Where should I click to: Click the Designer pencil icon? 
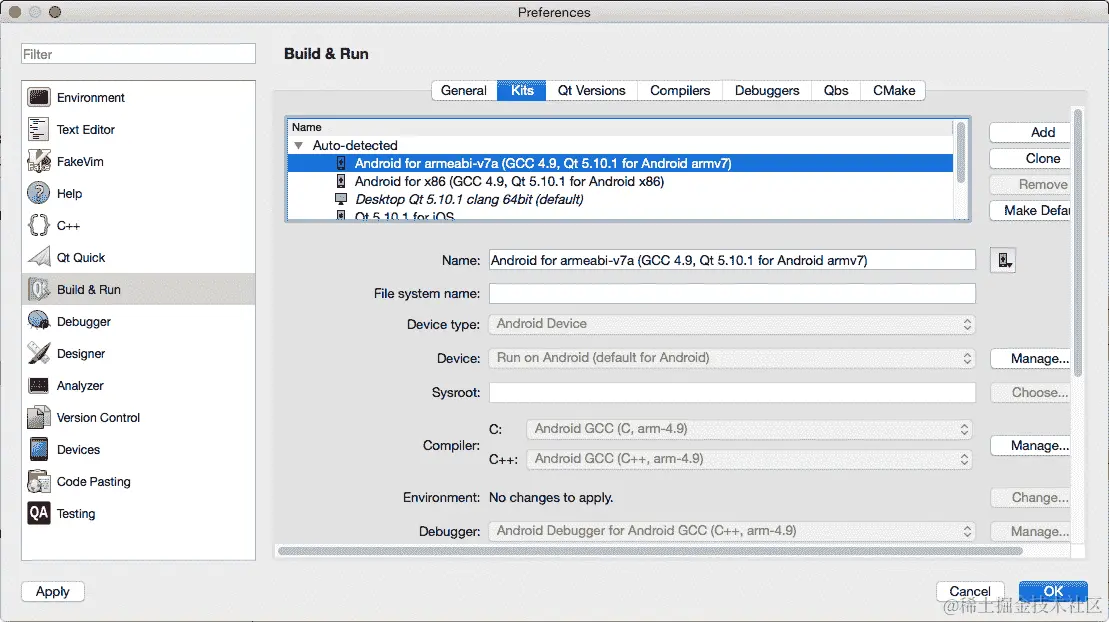[x=38, y=352]
